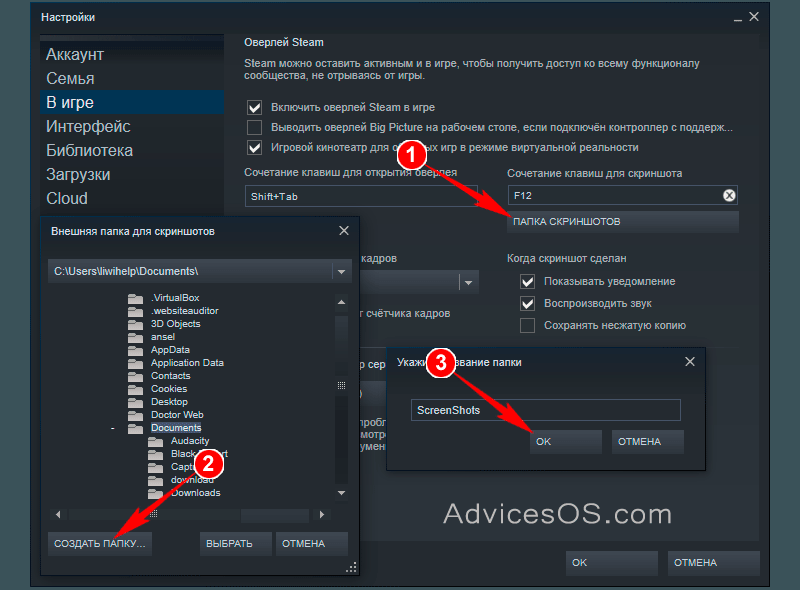Click the scroll down arrow in folder tree

341,493
